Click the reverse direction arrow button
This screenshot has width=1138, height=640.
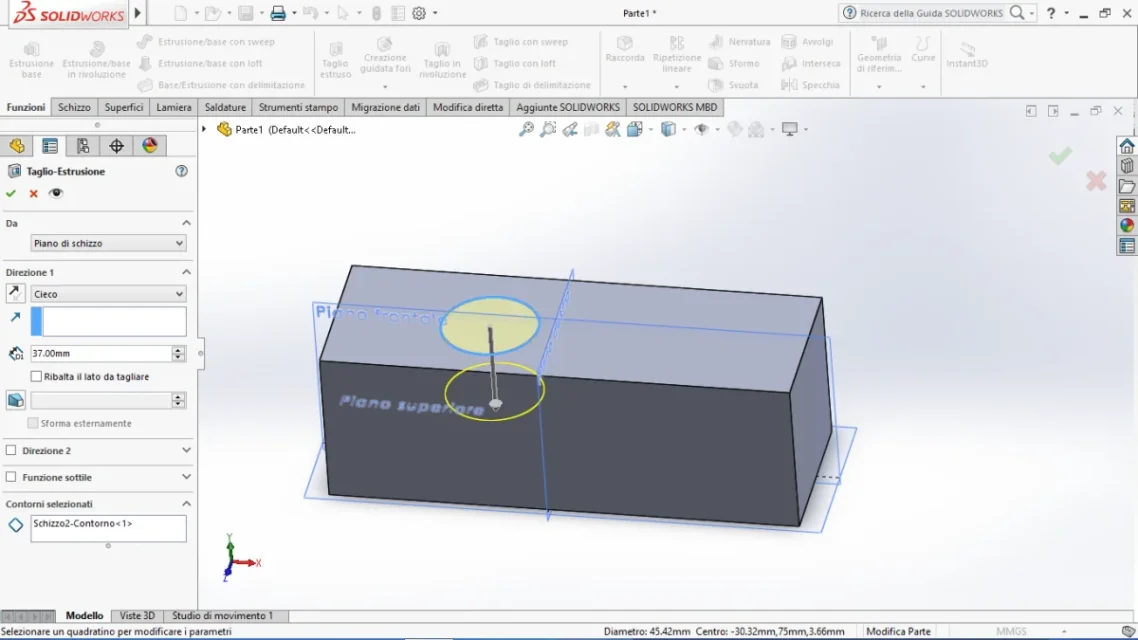16,294
